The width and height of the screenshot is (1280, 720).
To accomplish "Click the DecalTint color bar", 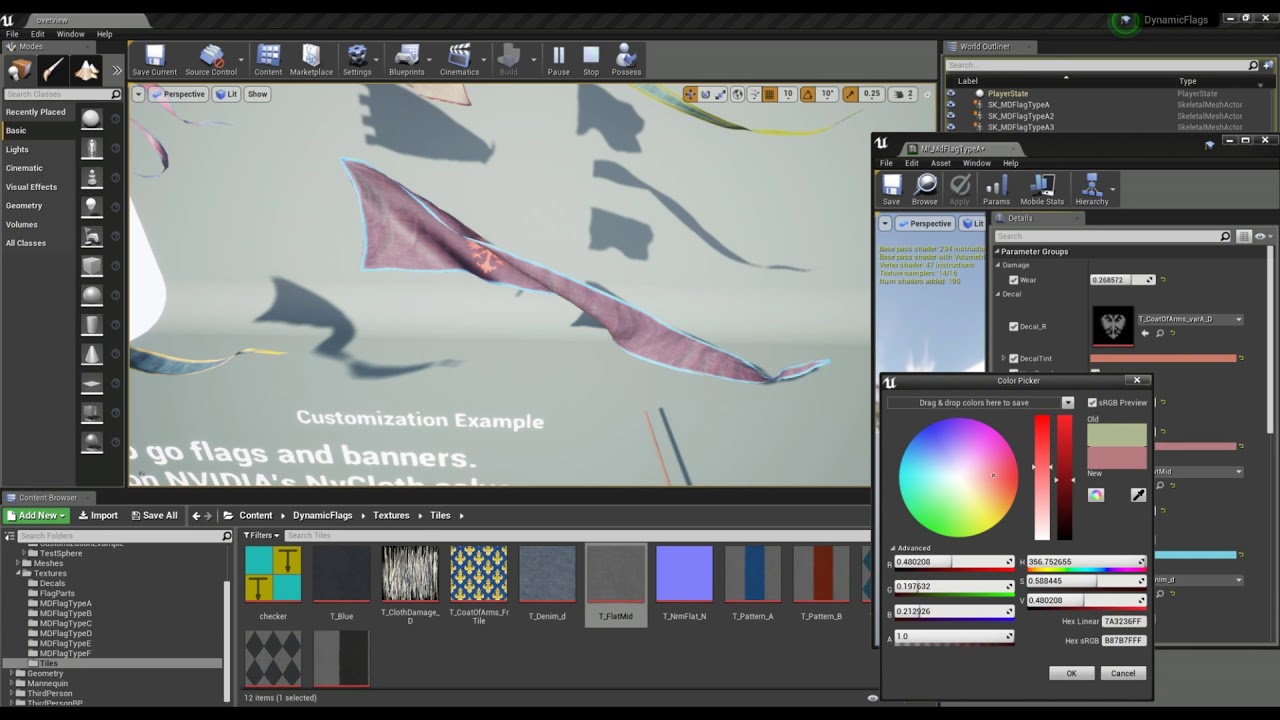I will [x=1163, y=358].
